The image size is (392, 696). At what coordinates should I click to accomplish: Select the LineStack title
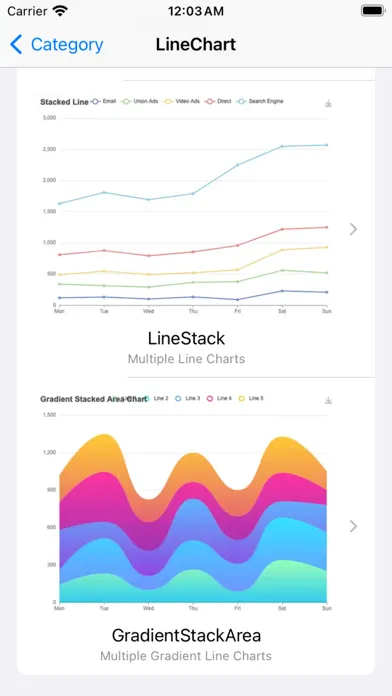coord(186,339)
